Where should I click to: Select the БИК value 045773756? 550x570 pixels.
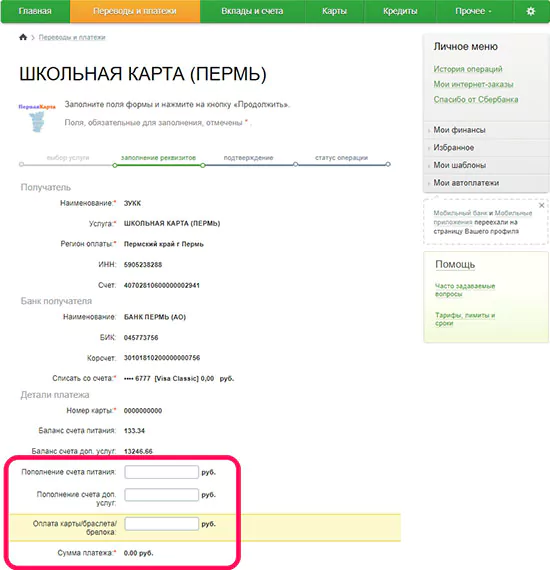141,338
